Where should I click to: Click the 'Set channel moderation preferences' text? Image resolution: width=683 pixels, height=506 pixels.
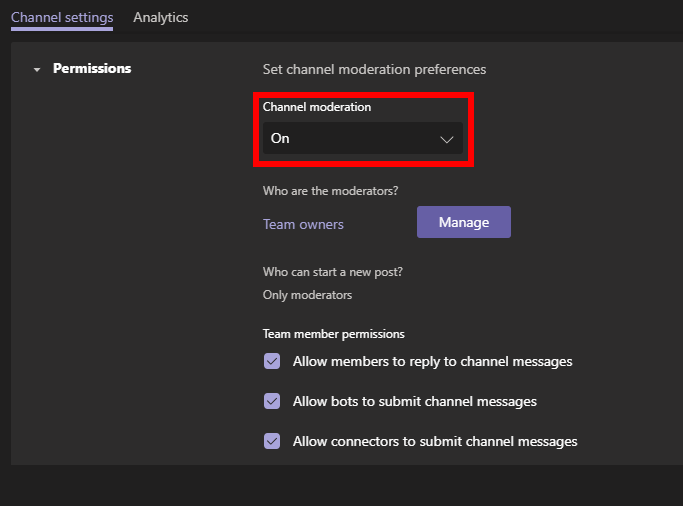click(374, 70)
